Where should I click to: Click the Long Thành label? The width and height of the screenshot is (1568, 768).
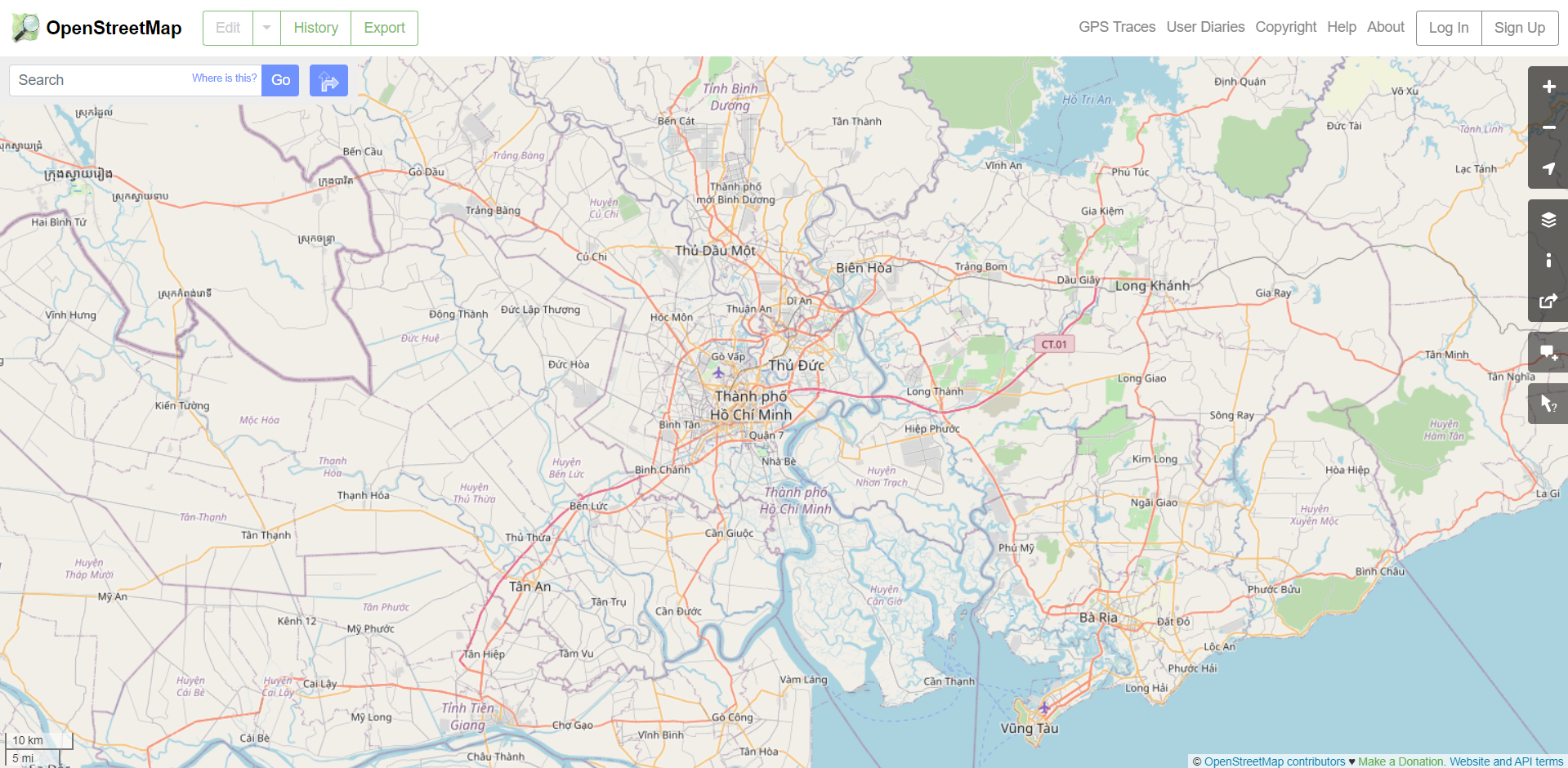[x=935, y=391]
